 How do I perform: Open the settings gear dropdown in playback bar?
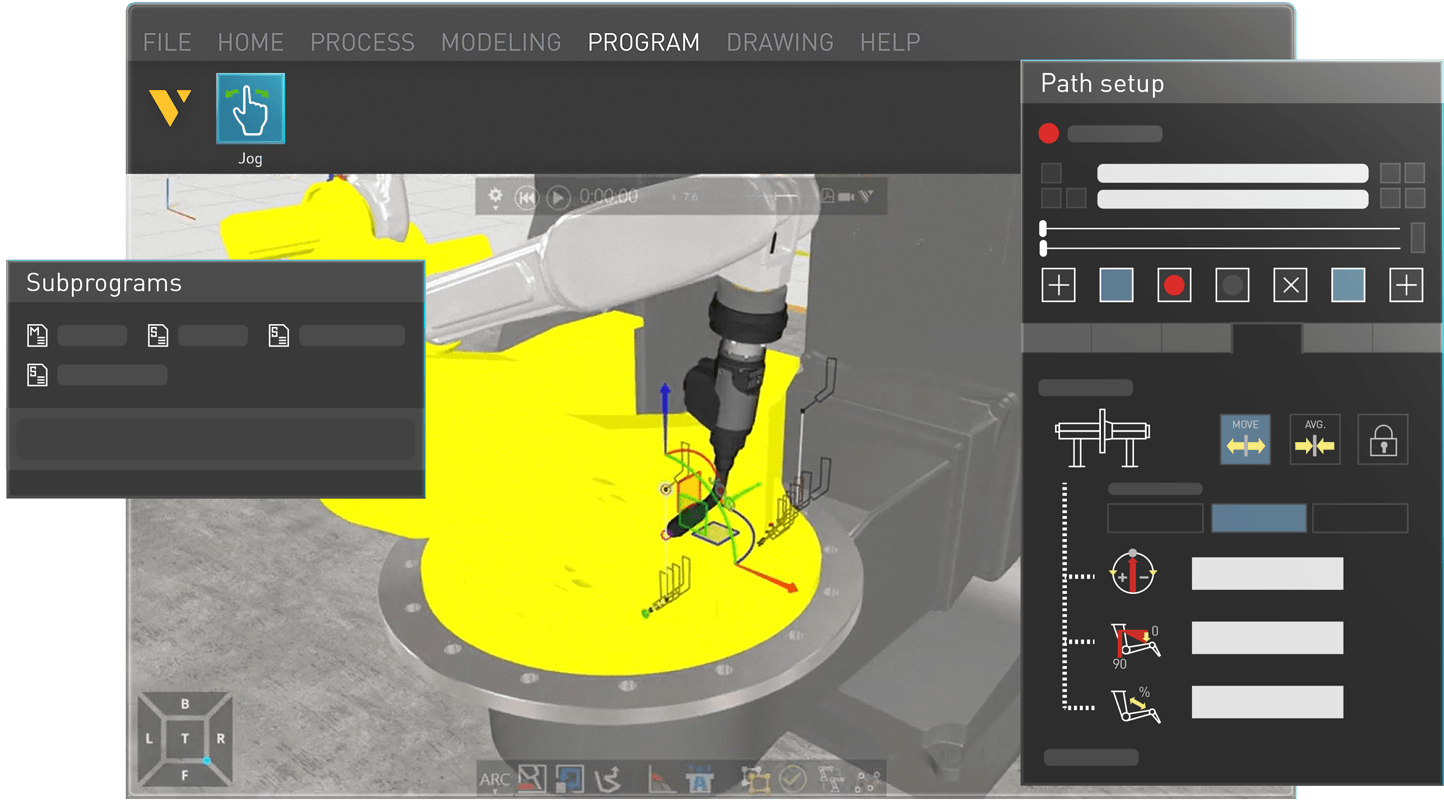click(495, 198)
